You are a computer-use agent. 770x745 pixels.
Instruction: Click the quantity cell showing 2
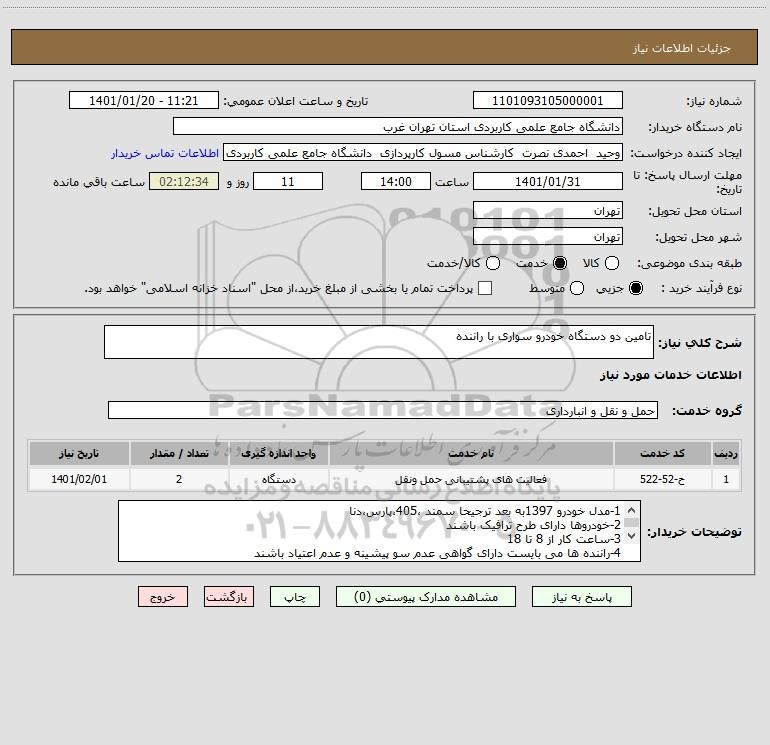click(x=179, y=479)
